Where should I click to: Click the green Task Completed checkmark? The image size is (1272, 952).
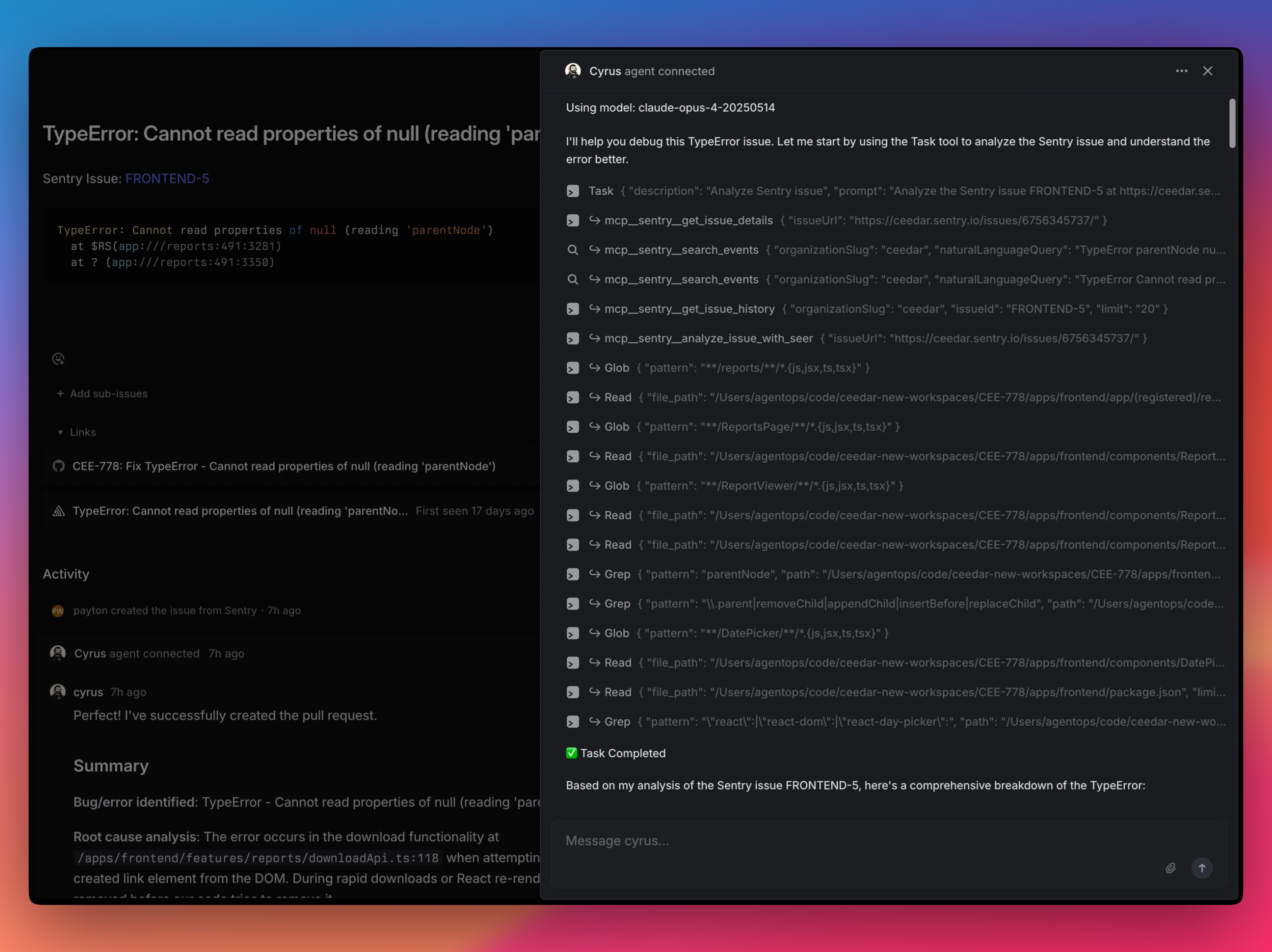coord(571,753)
